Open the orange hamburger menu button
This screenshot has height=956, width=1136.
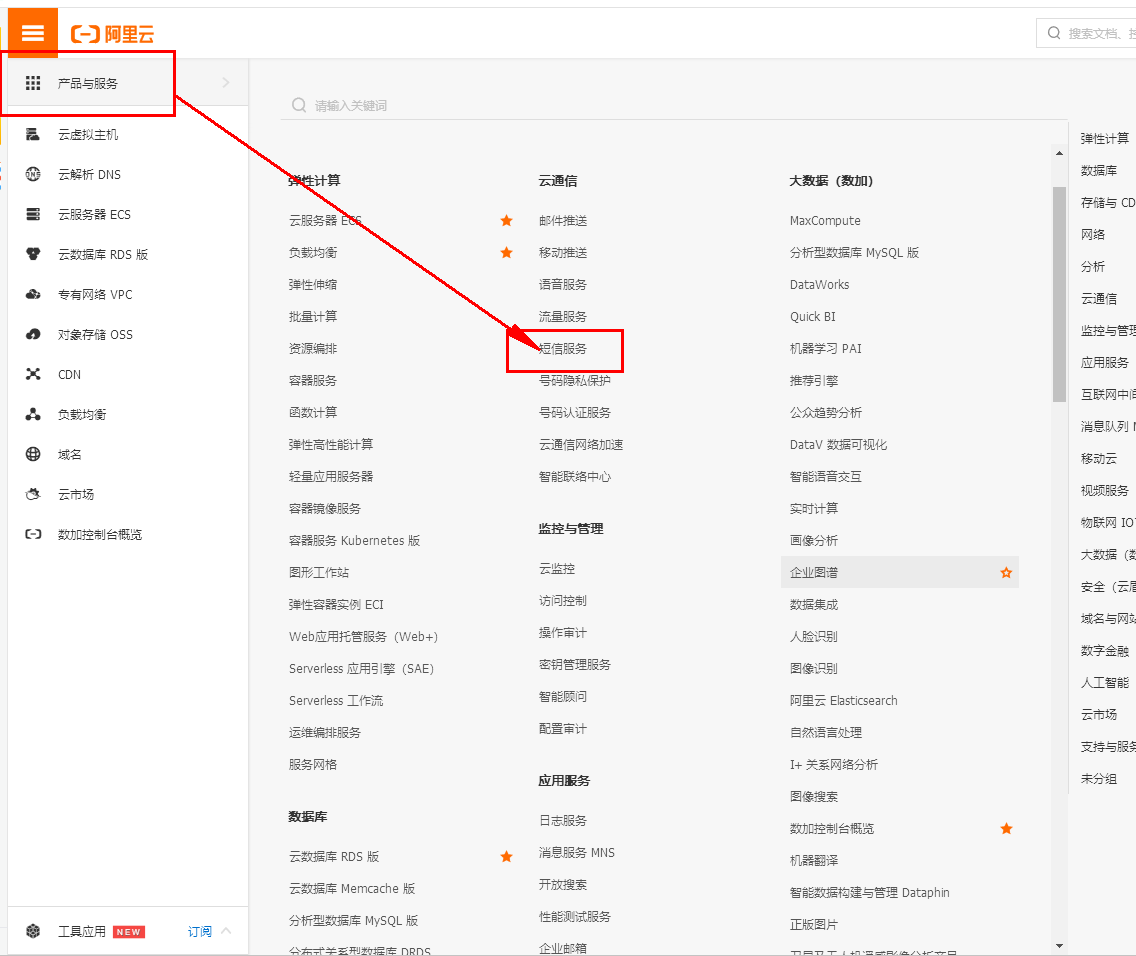click(33, 33)
